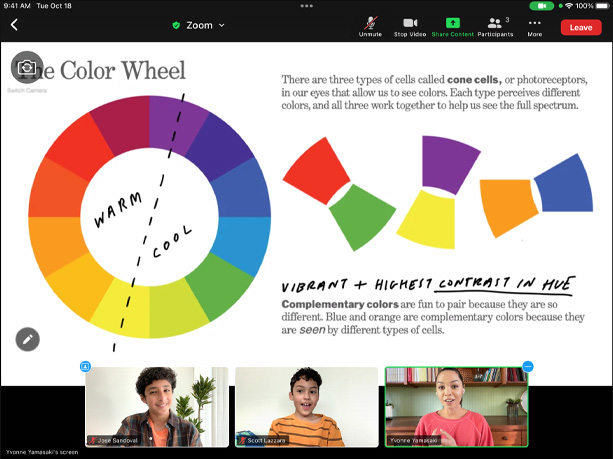Collapse video strip with the minus button
613x459 pixels.
pos(528,367)
